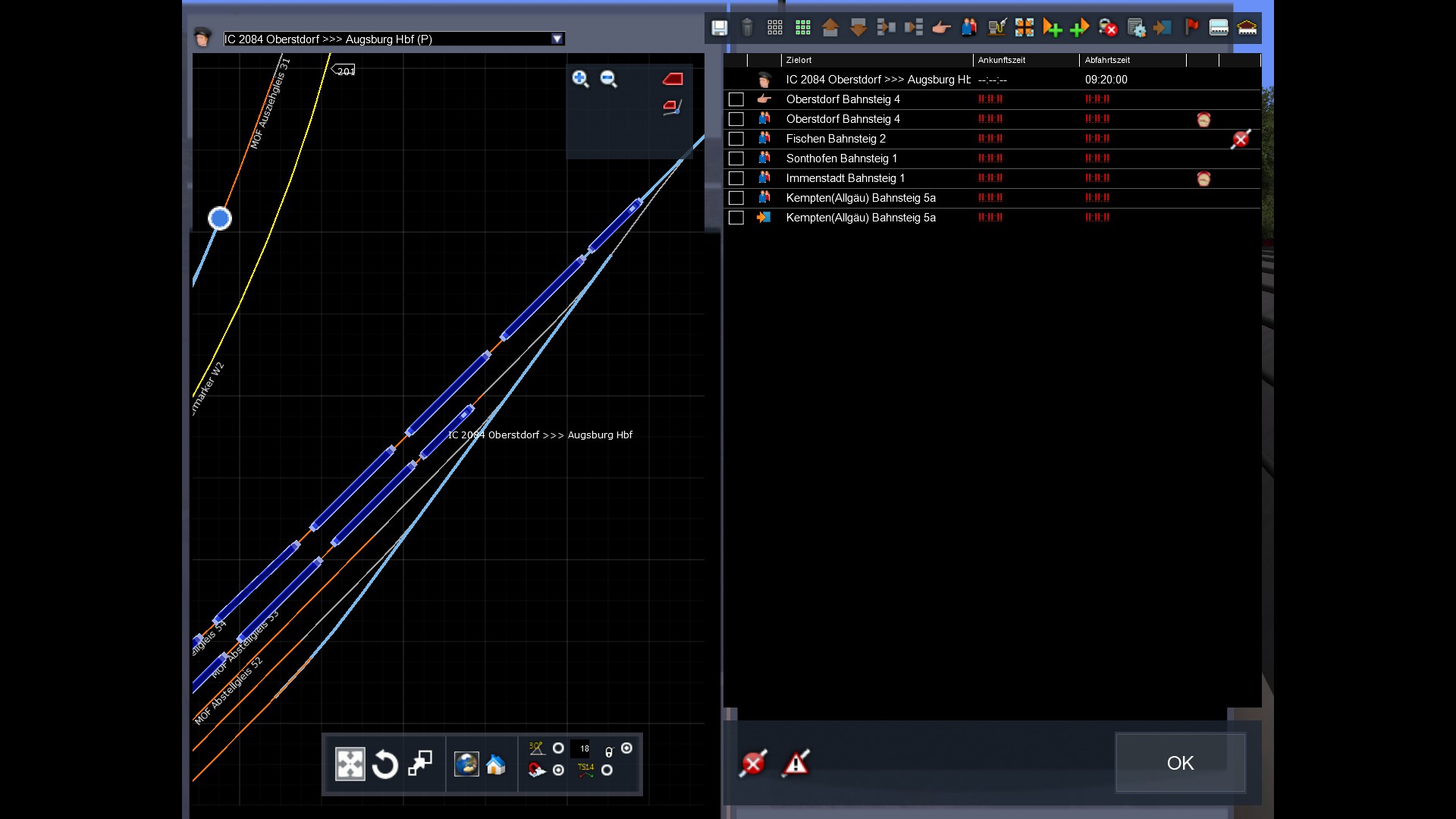1456x819 pixels.
Task: Click the globe world view icon
Action: tap(466, 764)
